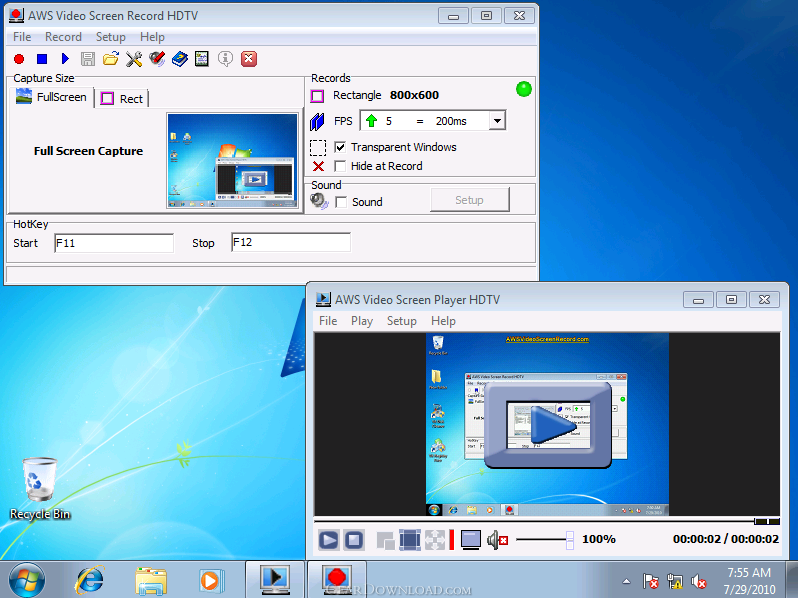The image size is (798, 598).
Task: Click the picture frame toolbar icon
Action: point(202,59)
